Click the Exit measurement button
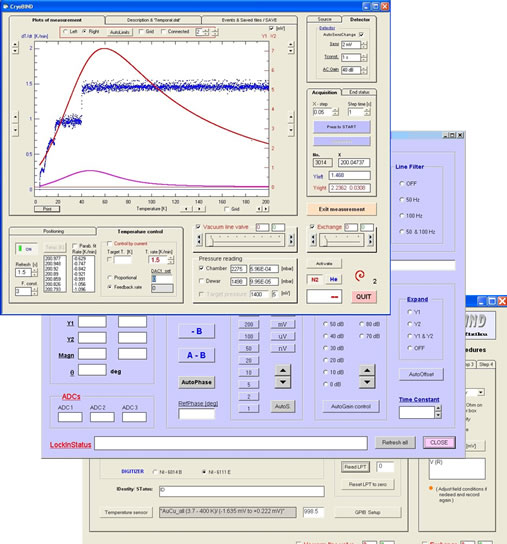The height and width of the screenshot is (544, 507). point(341,209)
